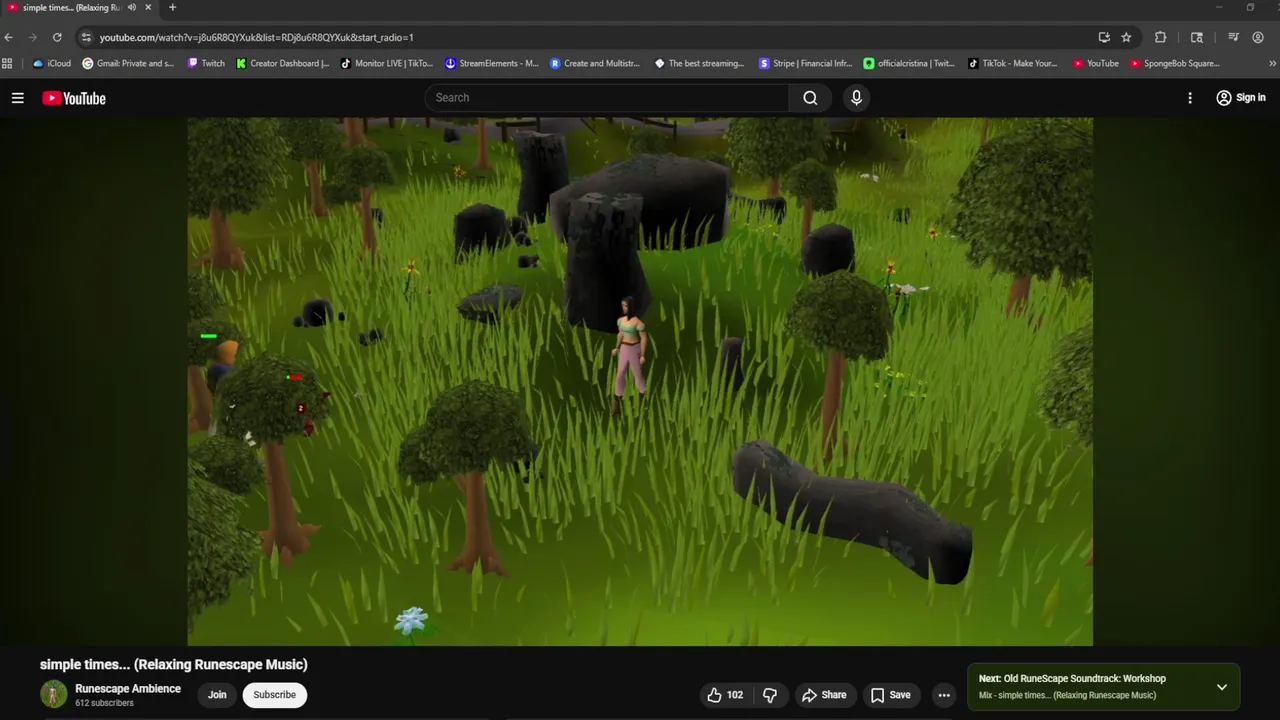The height and width of the screenshot is (720, 1280).
Task: Focus the YouTube search box
Action: point(607,98)
